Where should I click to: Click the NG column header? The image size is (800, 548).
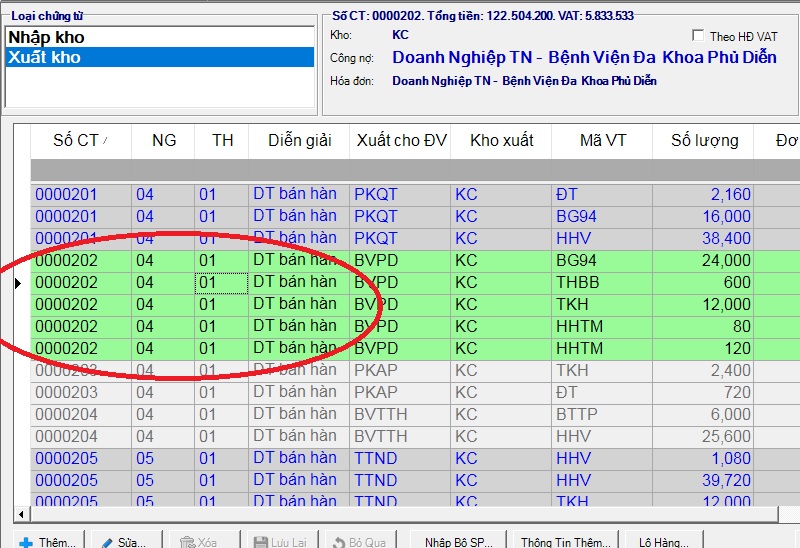pyautogui.click(x=163, y=140)
